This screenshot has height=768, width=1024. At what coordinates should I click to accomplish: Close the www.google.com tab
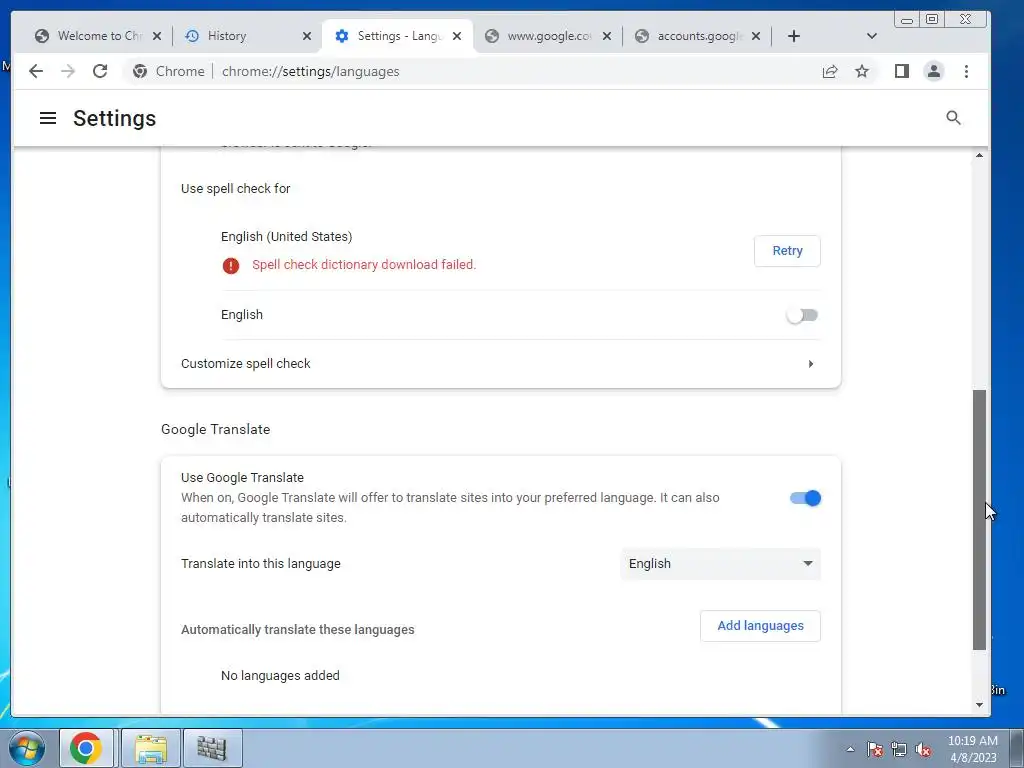pos(607,36)
